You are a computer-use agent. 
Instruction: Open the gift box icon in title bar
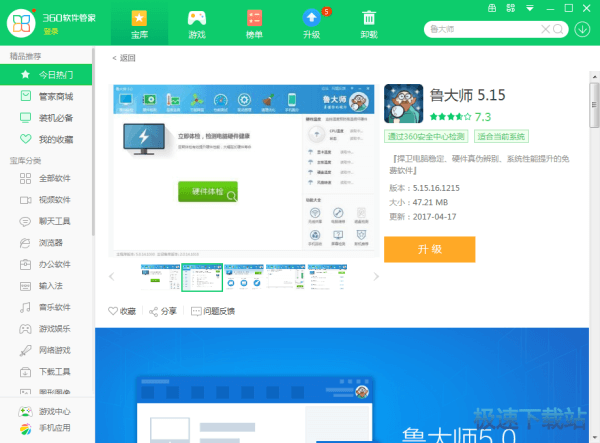click(x=492, y=8)
